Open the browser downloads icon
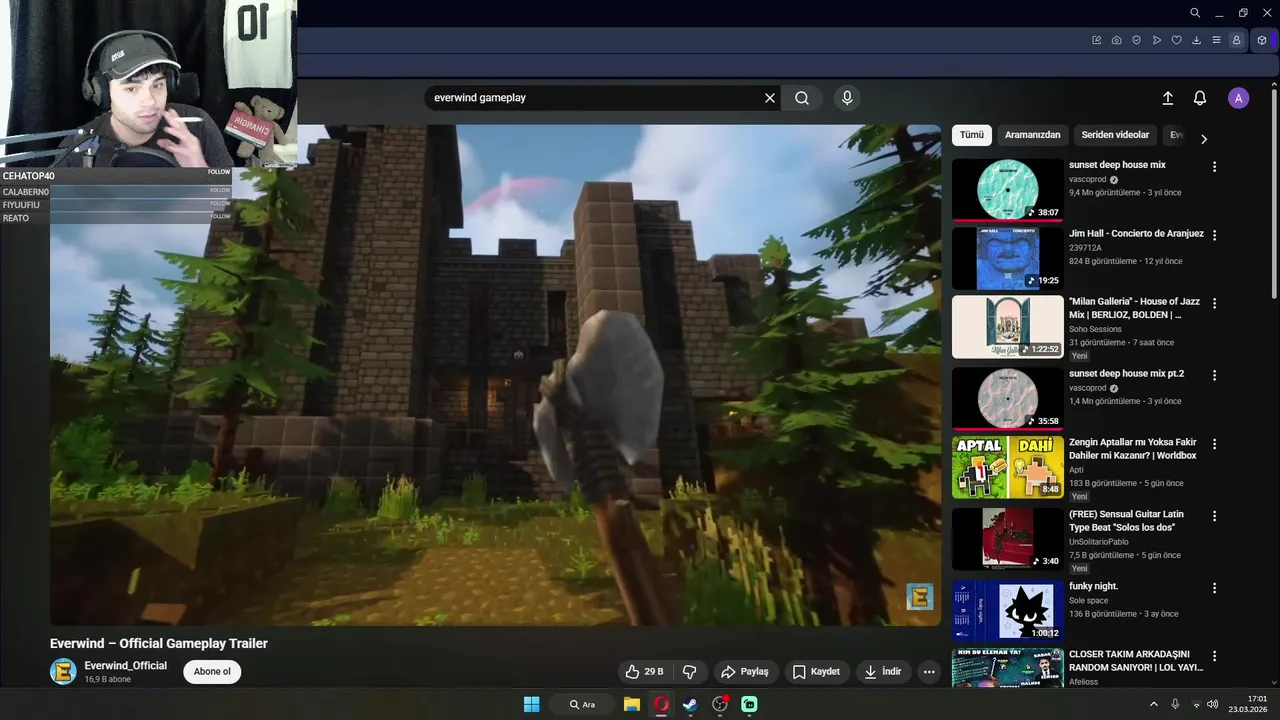This screenshot has height=720, width=1280. (x=1197, y=40)
